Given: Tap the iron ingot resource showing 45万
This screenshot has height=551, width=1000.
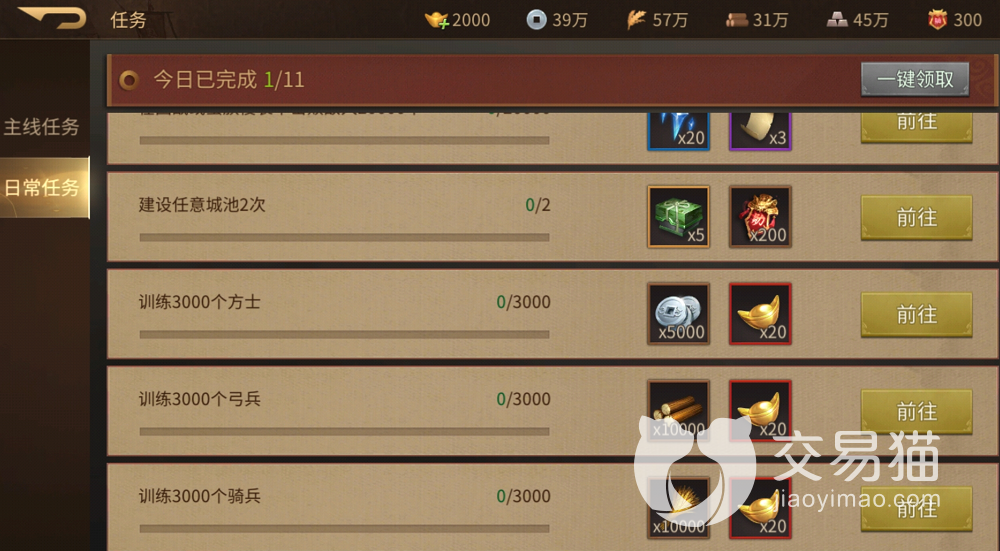Looking at the screenshot, I should tap(858, 20).
